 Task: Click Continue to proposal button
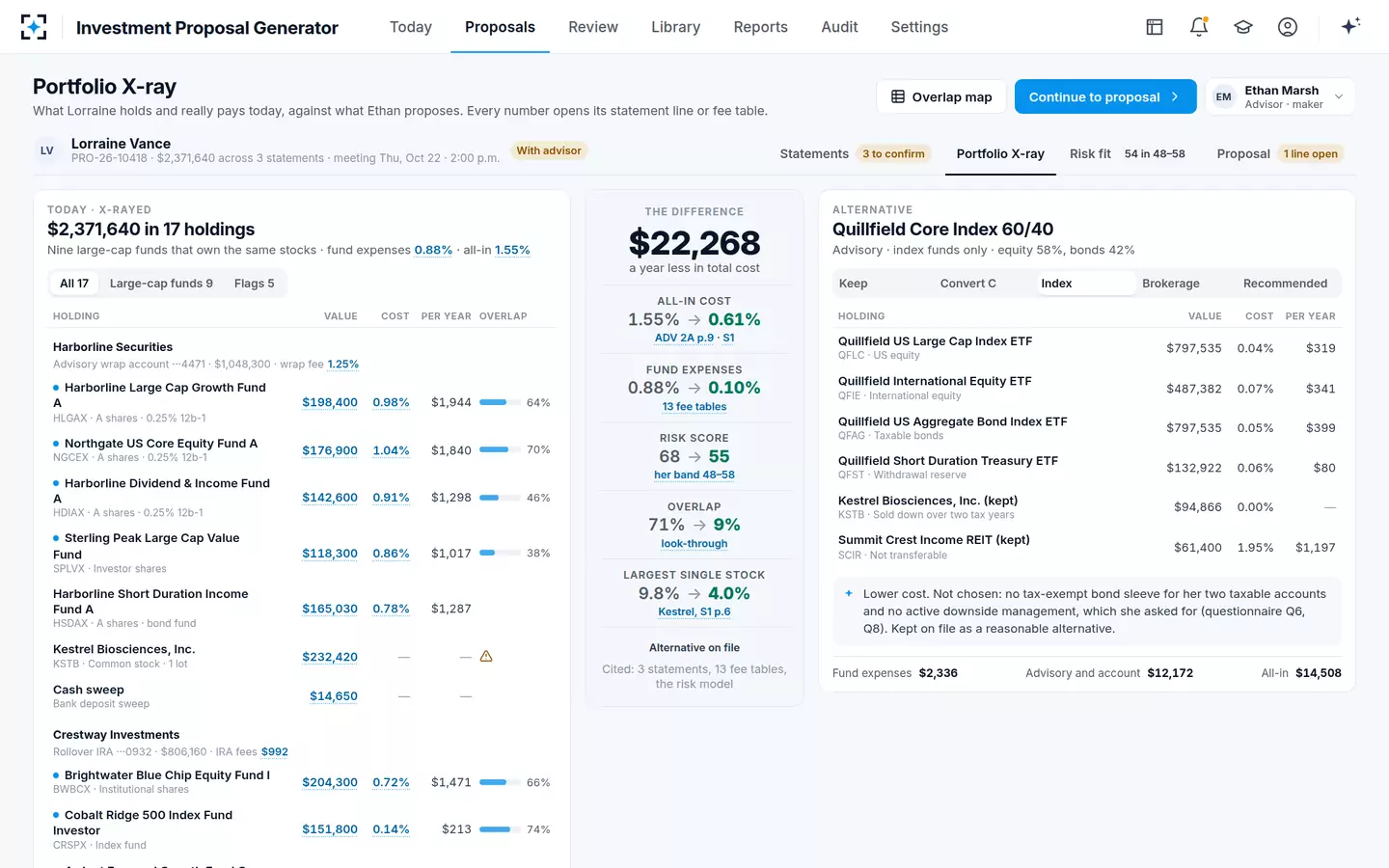tap(1105, 96)
